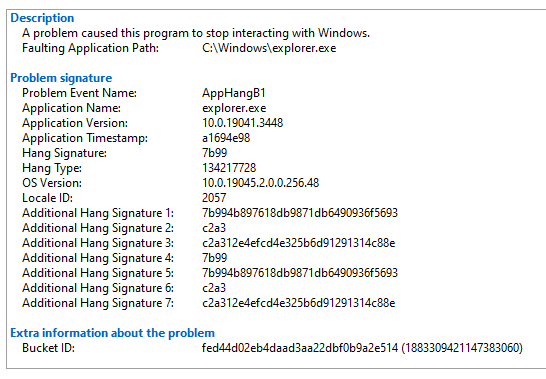Image resolution: width=546 pixels, height=379 pixels.
Task: Click the Bucket ID label
Action: pos(48,348)
